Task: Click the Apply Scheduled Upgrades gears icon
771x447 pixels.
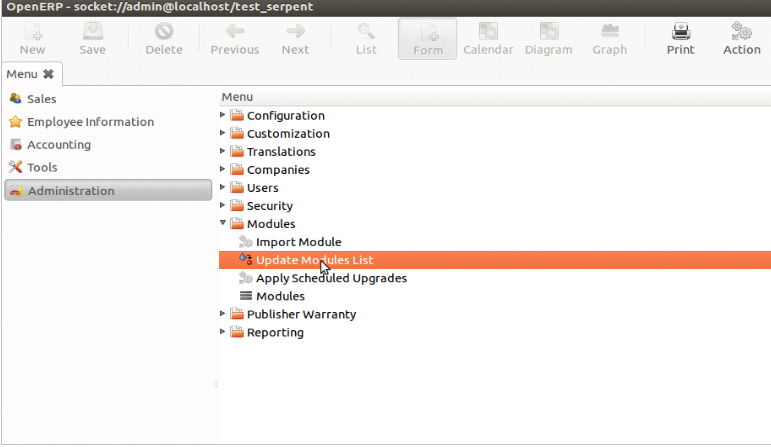Action: click(x=245, y=278)
